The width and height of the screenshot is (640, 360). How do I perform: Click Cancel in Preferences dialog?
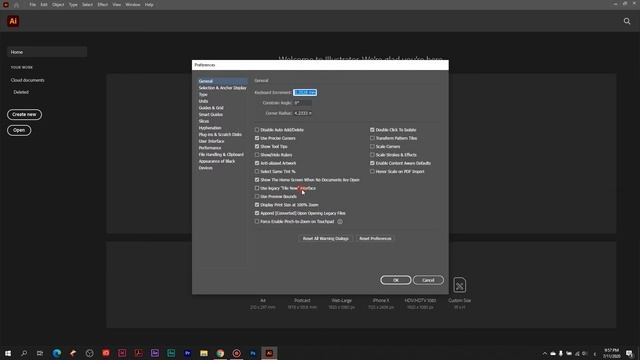pyautogui.click(x=428, y=280)
